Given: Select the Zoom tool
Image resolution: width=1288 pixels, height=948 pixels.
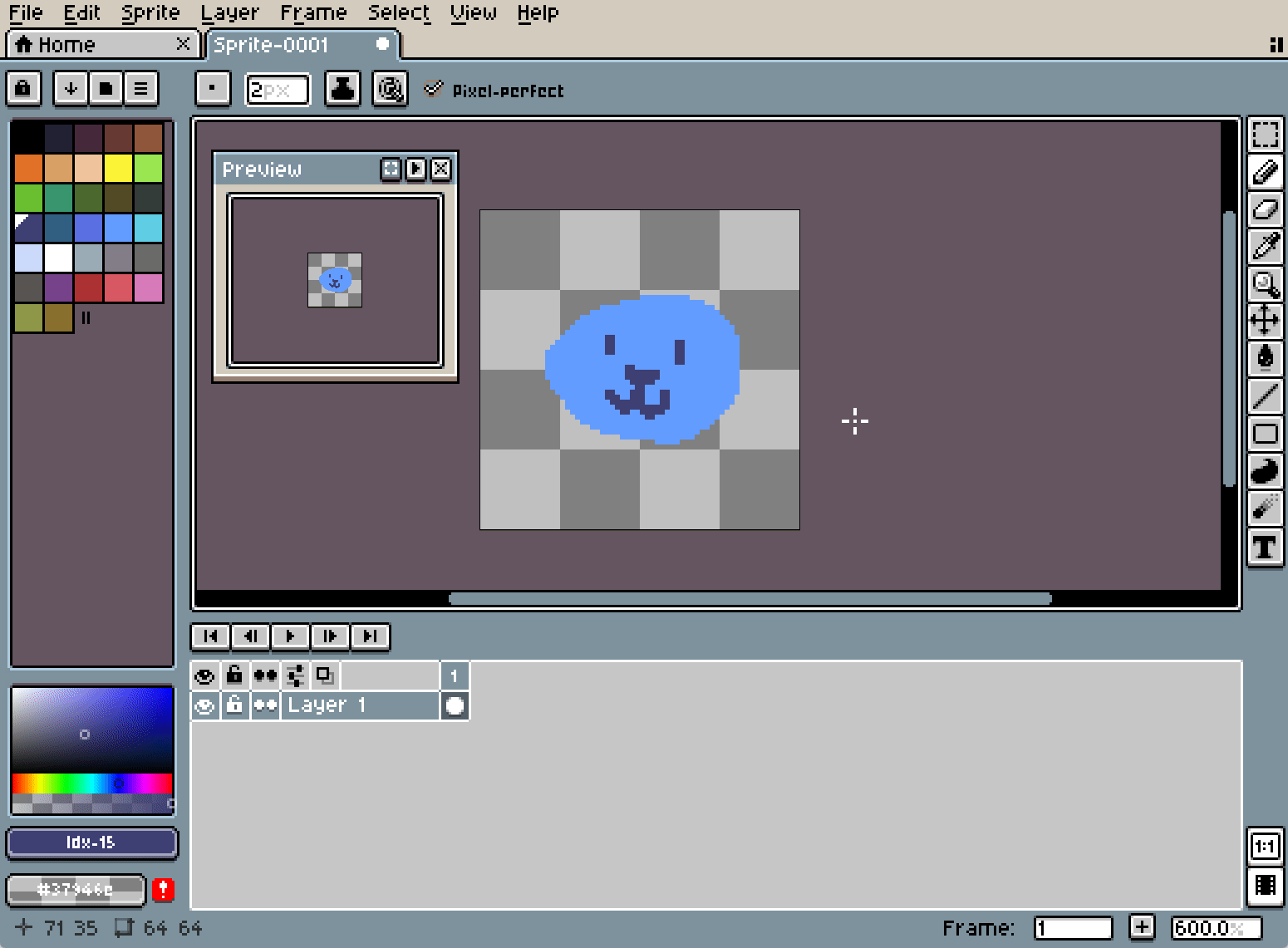Looking at the screenshot, I should click(1265, 284).
